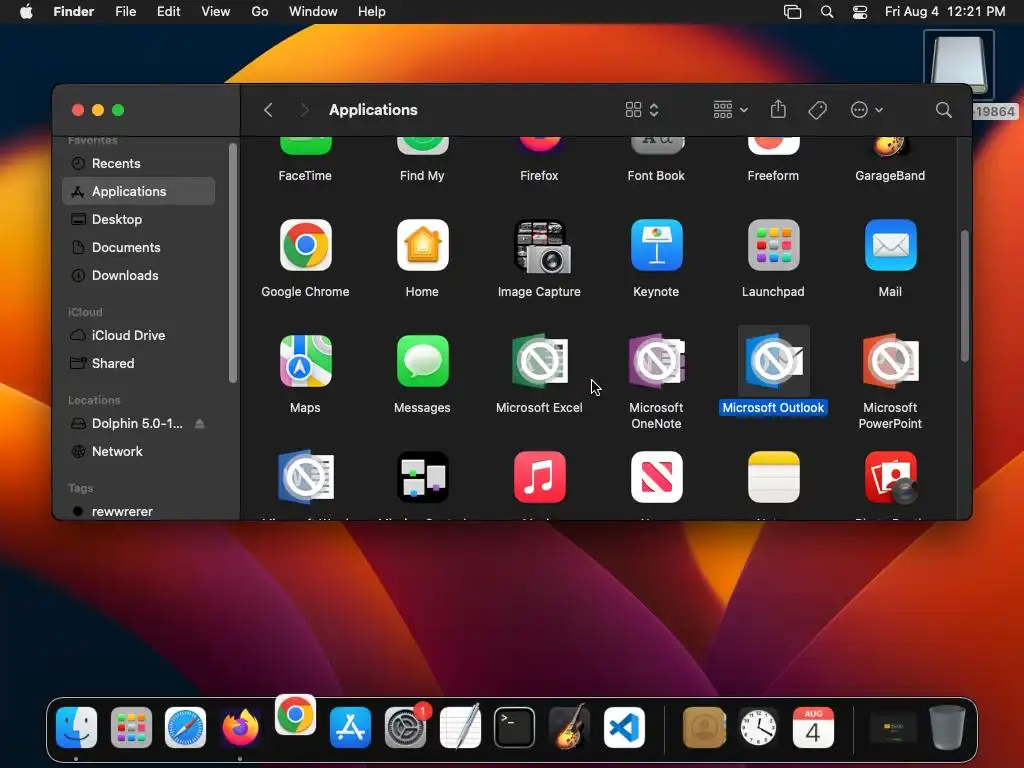Click the vertical scrollbar in the file area
This screenshot has height=768, width=1024.
click(964, 296)
